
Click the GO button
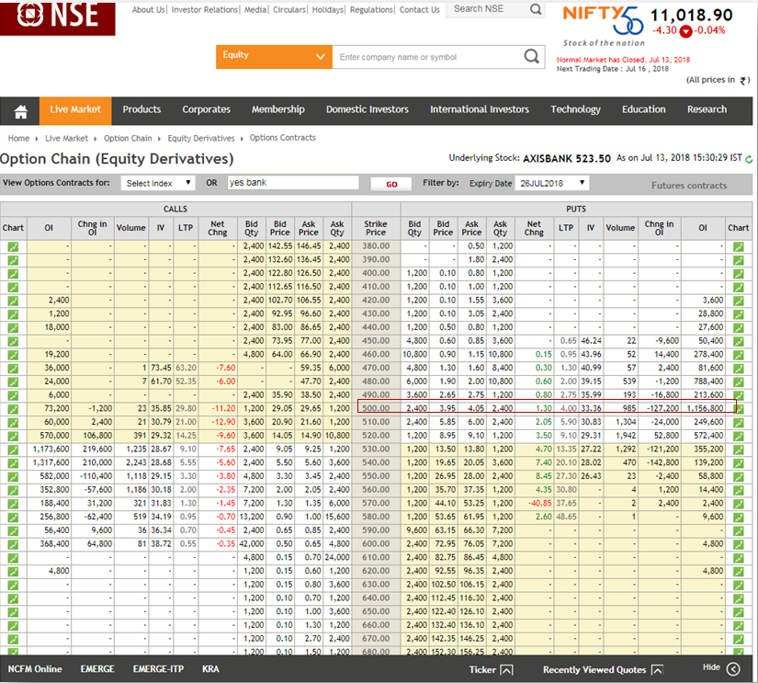click(x=392, y=184)
